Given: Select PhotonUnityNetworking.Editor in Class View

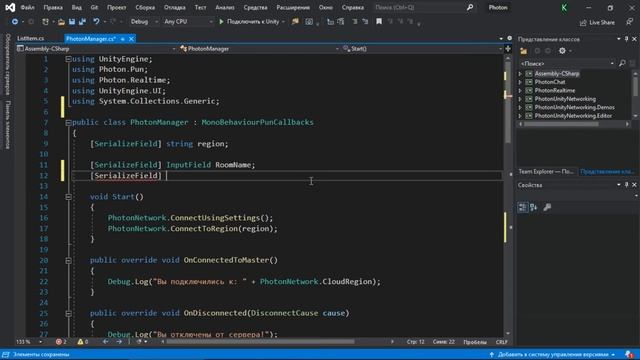Looking at the screenshot, I should click(x=573, y=116).
